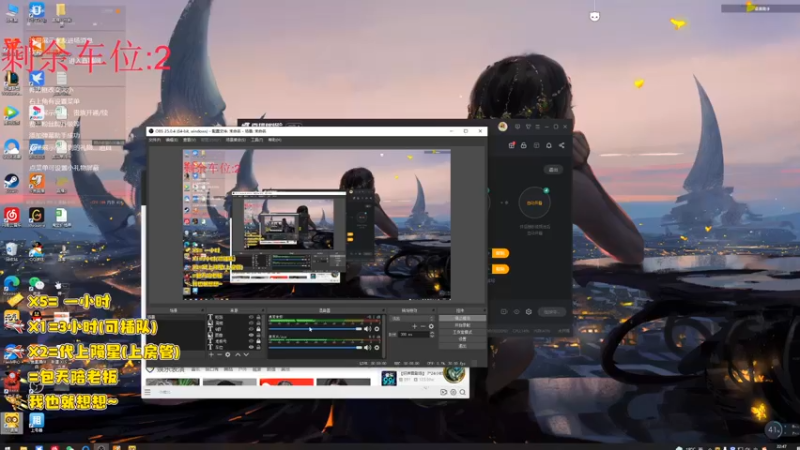This screenshot has width=800, height=450.
Task: Open WeChat desktop shortcut
Action: [x=36, y=284]
